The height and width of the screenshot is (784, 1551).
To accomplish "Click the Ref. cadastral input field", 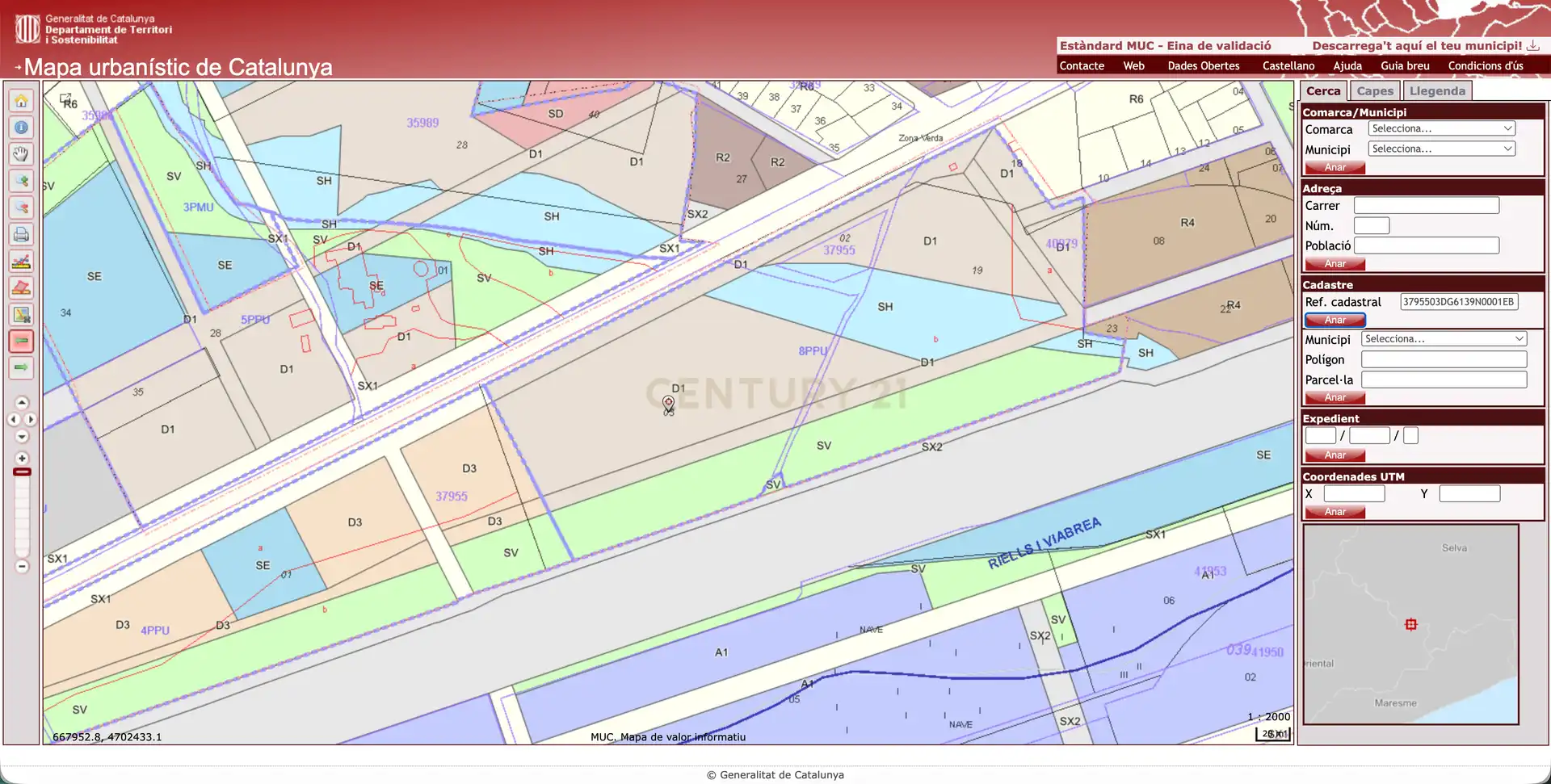I will [1459, 302].
